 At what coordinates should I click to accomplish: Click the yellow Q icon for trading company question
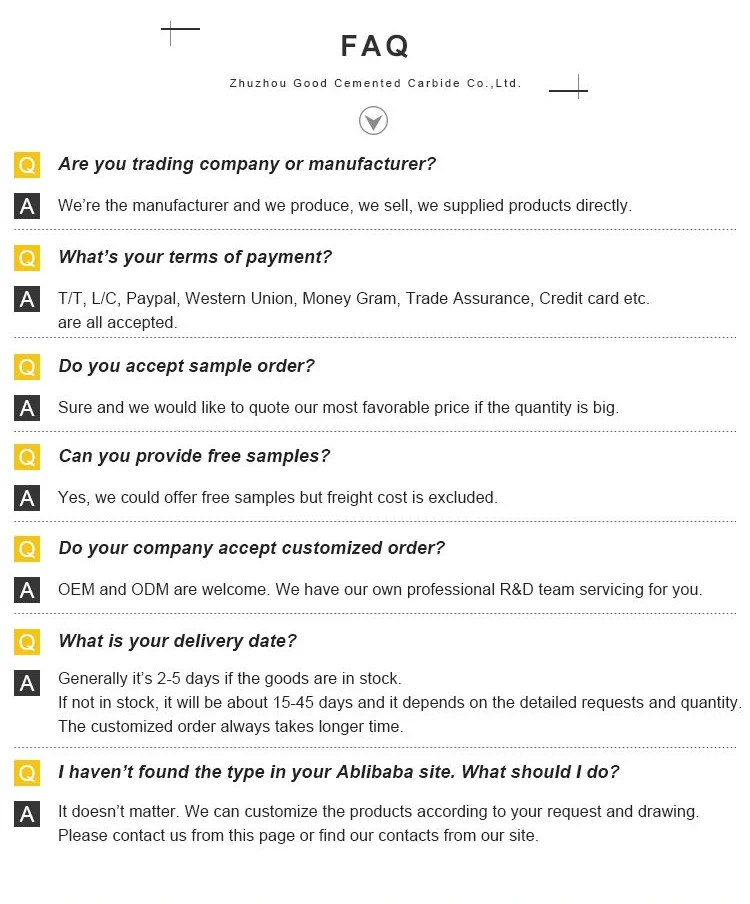point(27,165)
